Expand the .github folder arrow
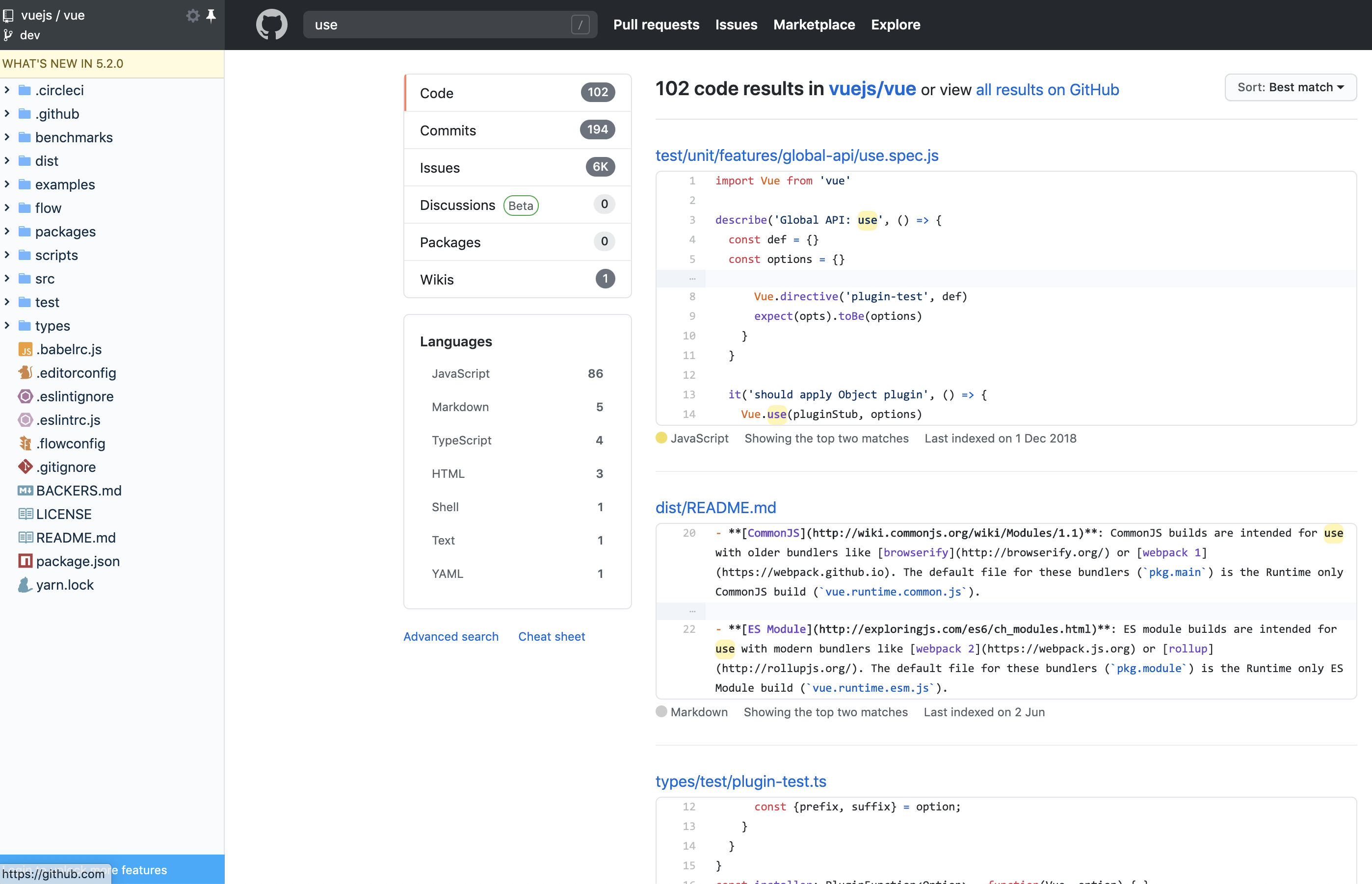This screenshot has height=884, width=1372. [7, 114]
